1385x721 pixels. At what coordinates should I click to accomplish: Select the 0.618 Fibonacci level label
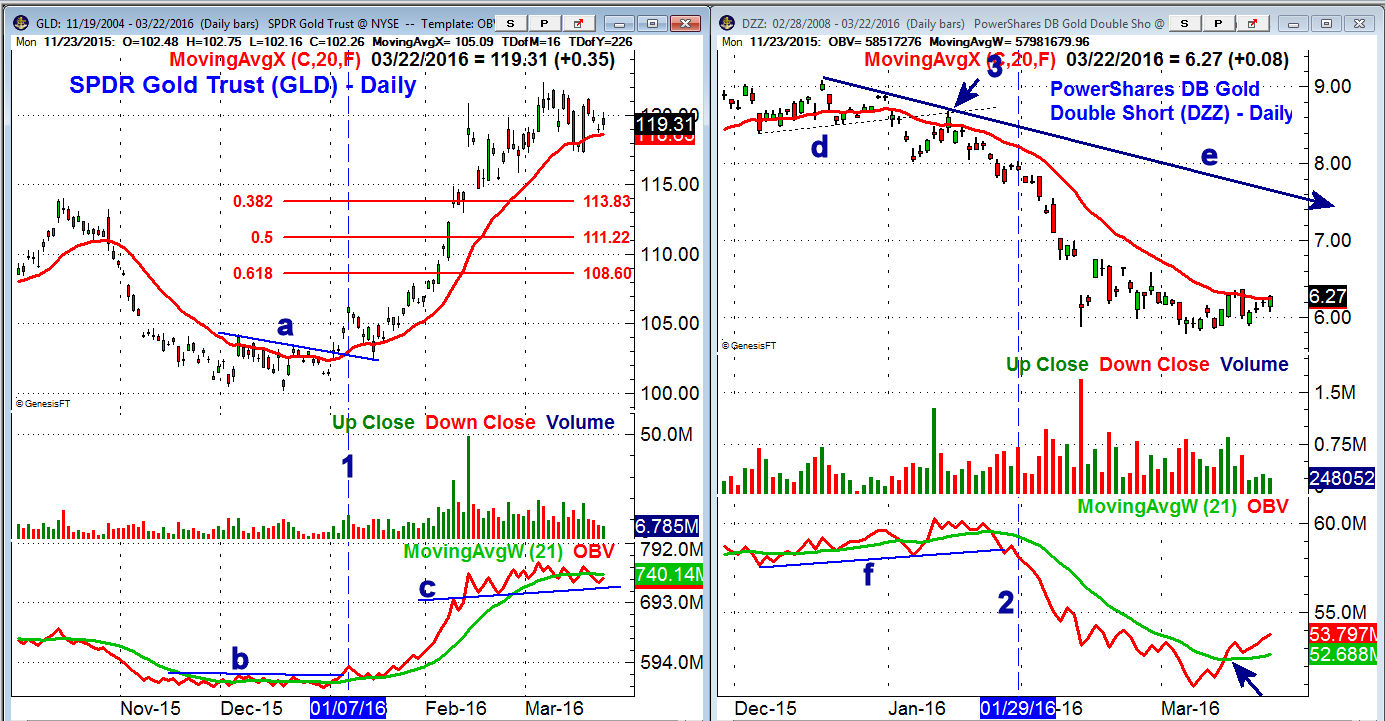[253, 273]
